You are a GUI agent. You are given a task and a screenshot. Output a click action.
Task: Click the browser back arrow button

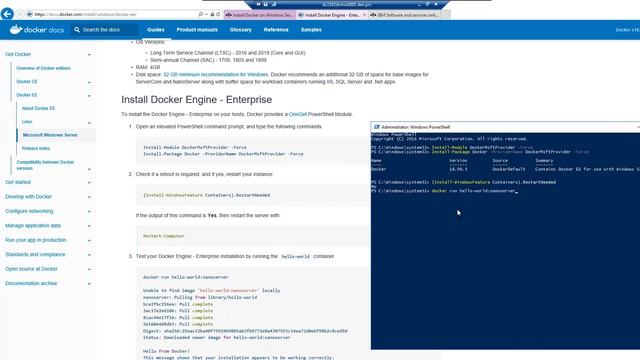pos(7,14)
